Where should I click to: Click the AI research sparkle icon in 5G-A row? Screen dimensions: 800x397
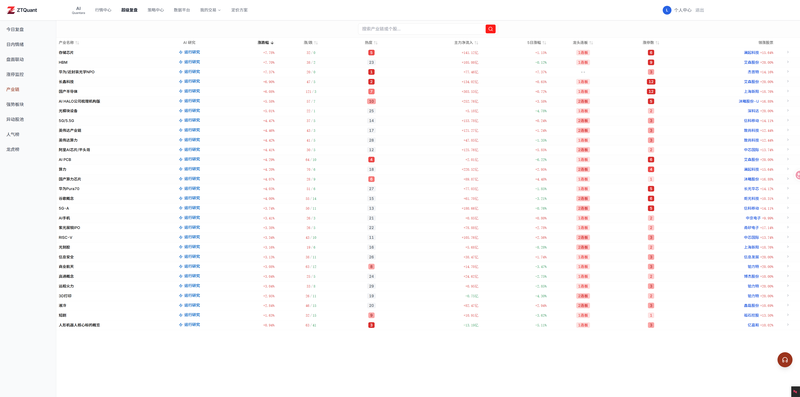(181, 208)
